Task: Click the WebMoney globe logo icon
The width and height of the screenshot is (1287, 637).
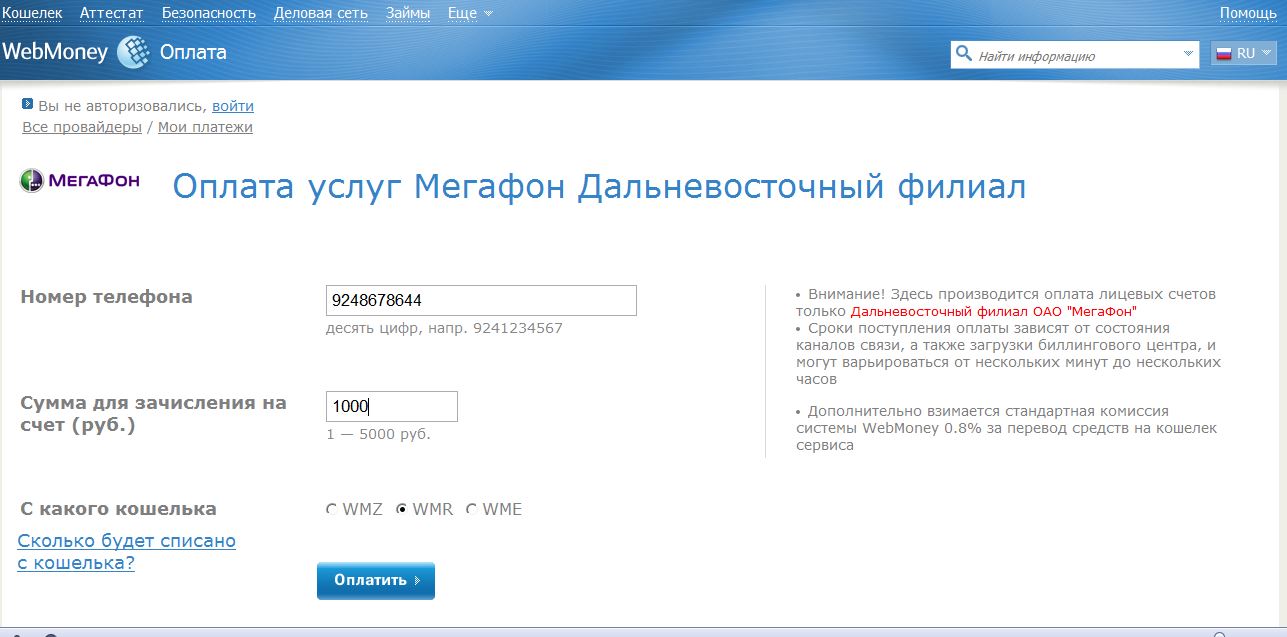Action: [x=133, y=52]
